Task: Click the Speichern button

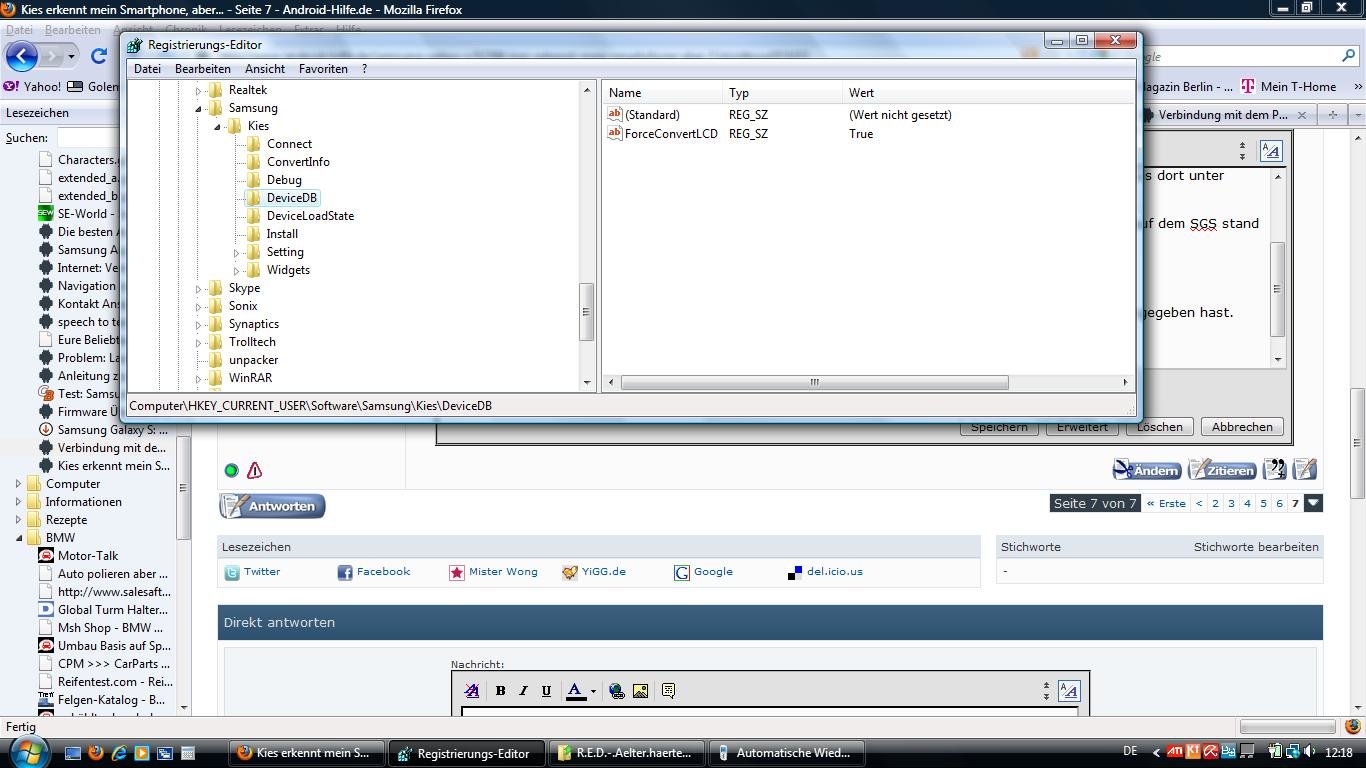Action: (999, 427)
